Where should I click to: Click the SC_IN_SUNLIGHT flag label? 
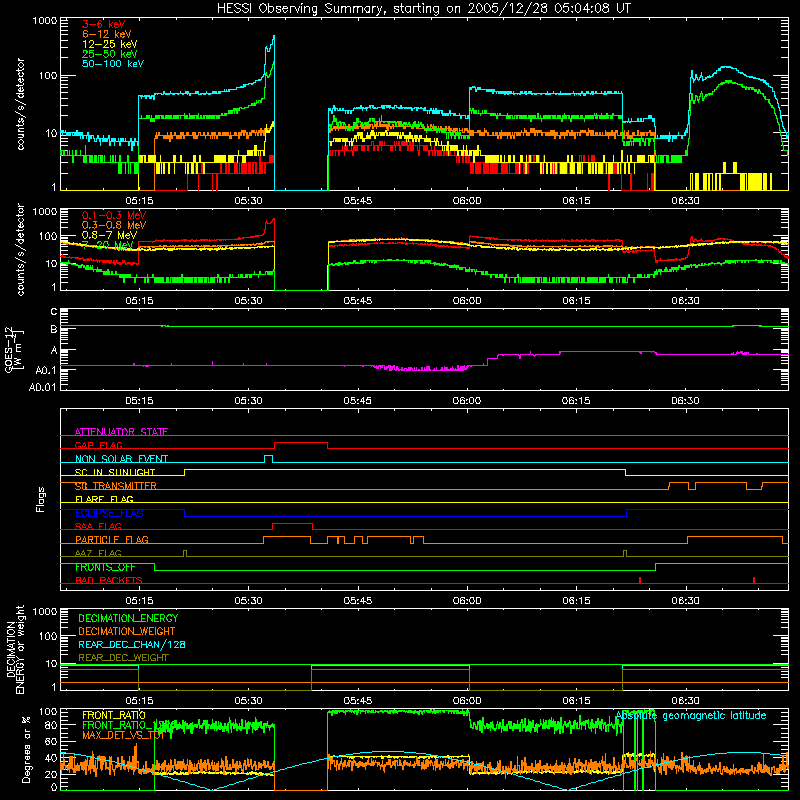(115, 472)
